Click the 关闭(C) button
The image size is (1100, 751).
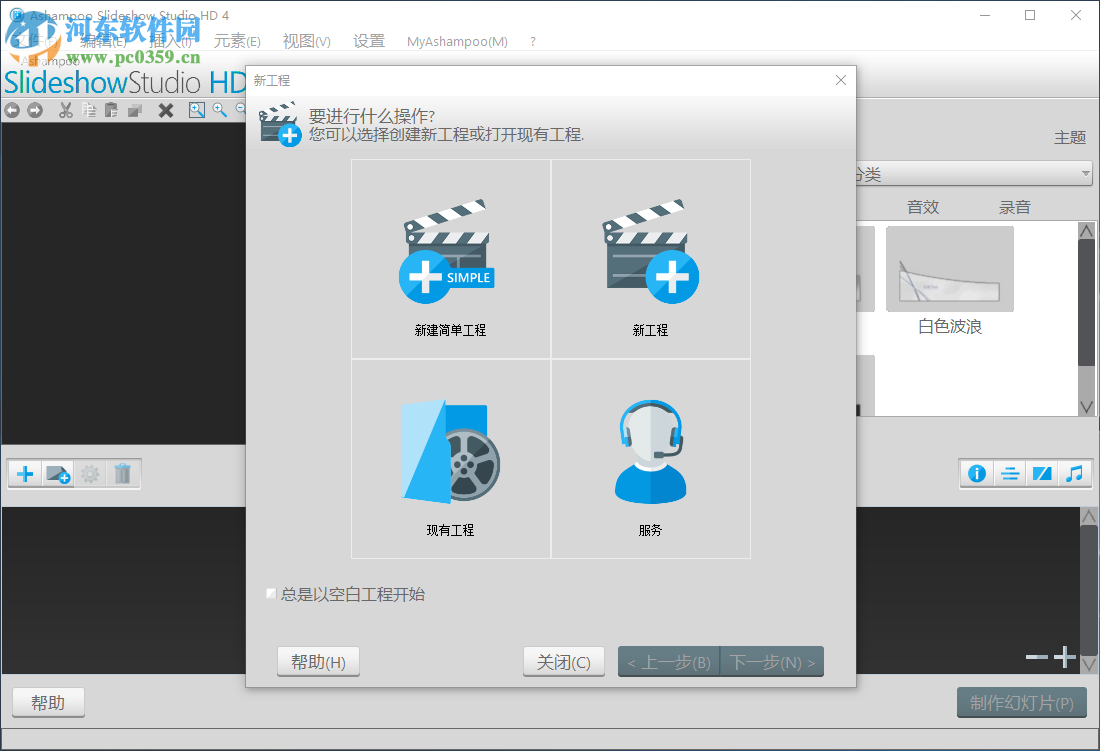pos(563,661)
